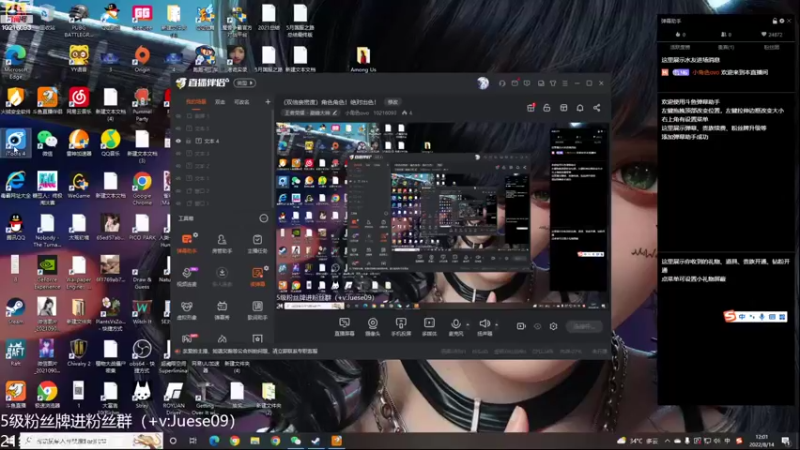The image size is (800, 450).
Task: Open stream settings gear in bottom bar
Action: coord(554,326)
